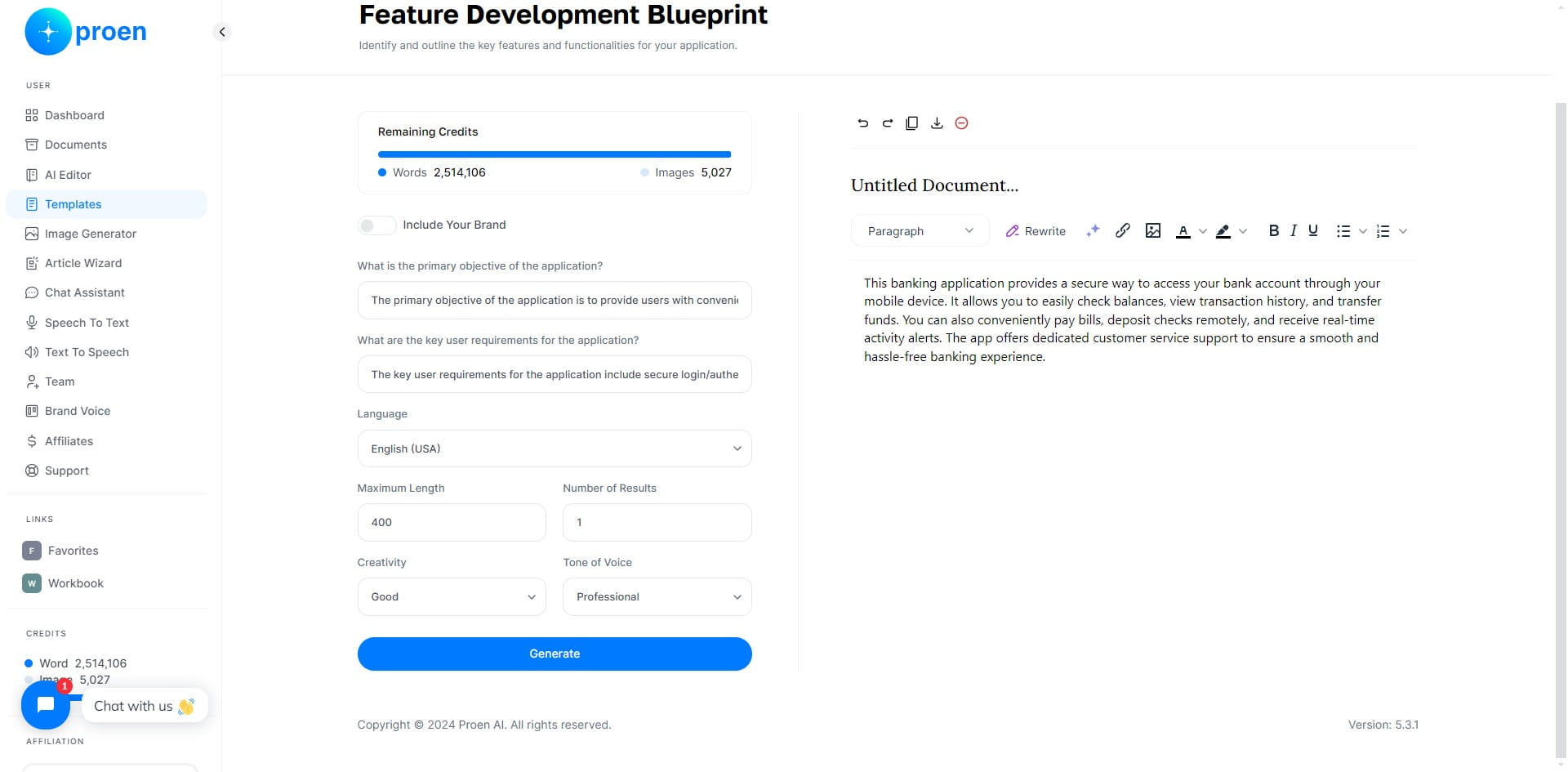Click the Chat with us label

(145, 706)
